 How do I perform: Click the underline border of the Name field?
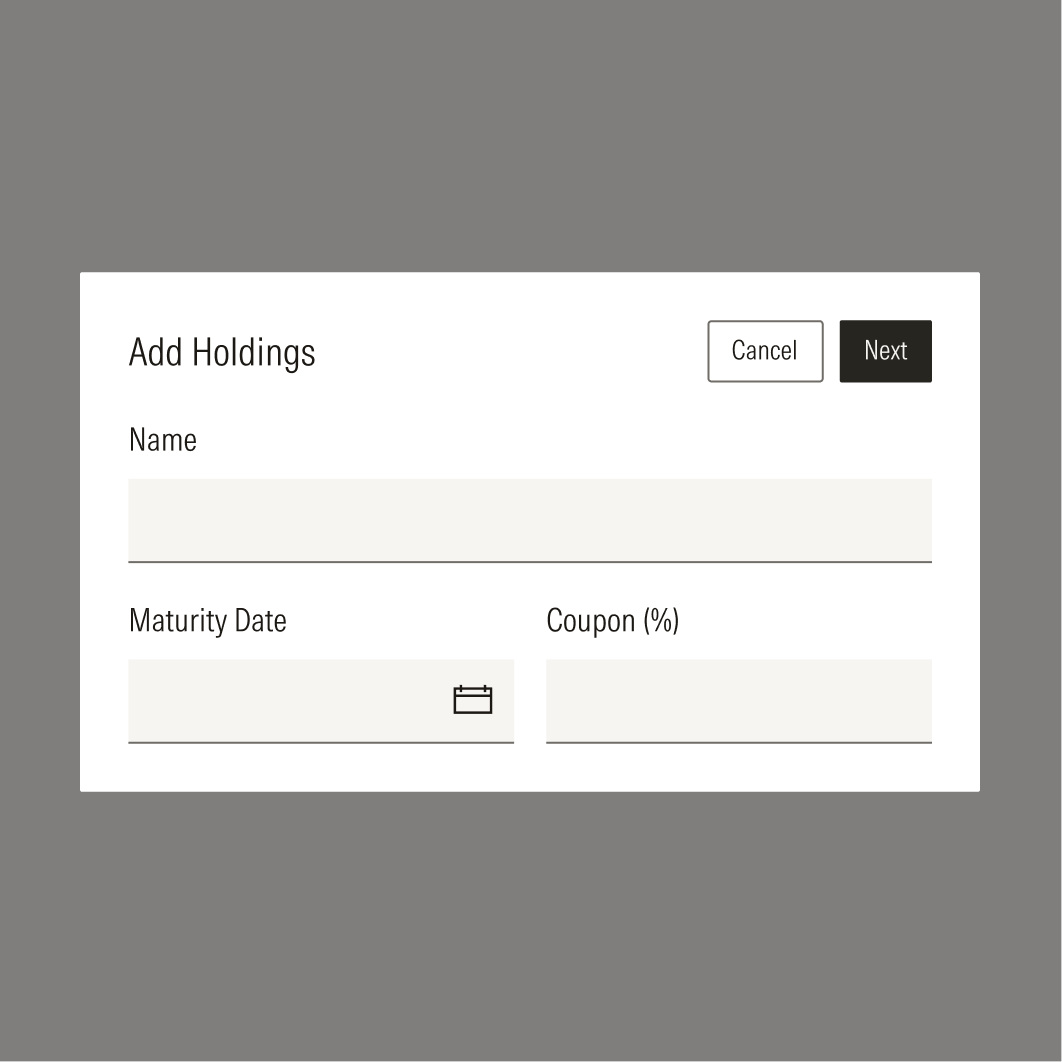[530, 561]
